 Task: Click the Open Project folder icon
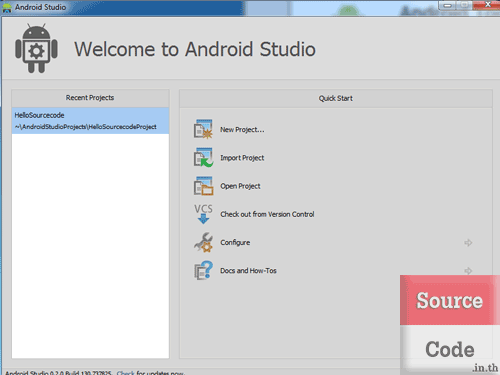pos(203,186)
